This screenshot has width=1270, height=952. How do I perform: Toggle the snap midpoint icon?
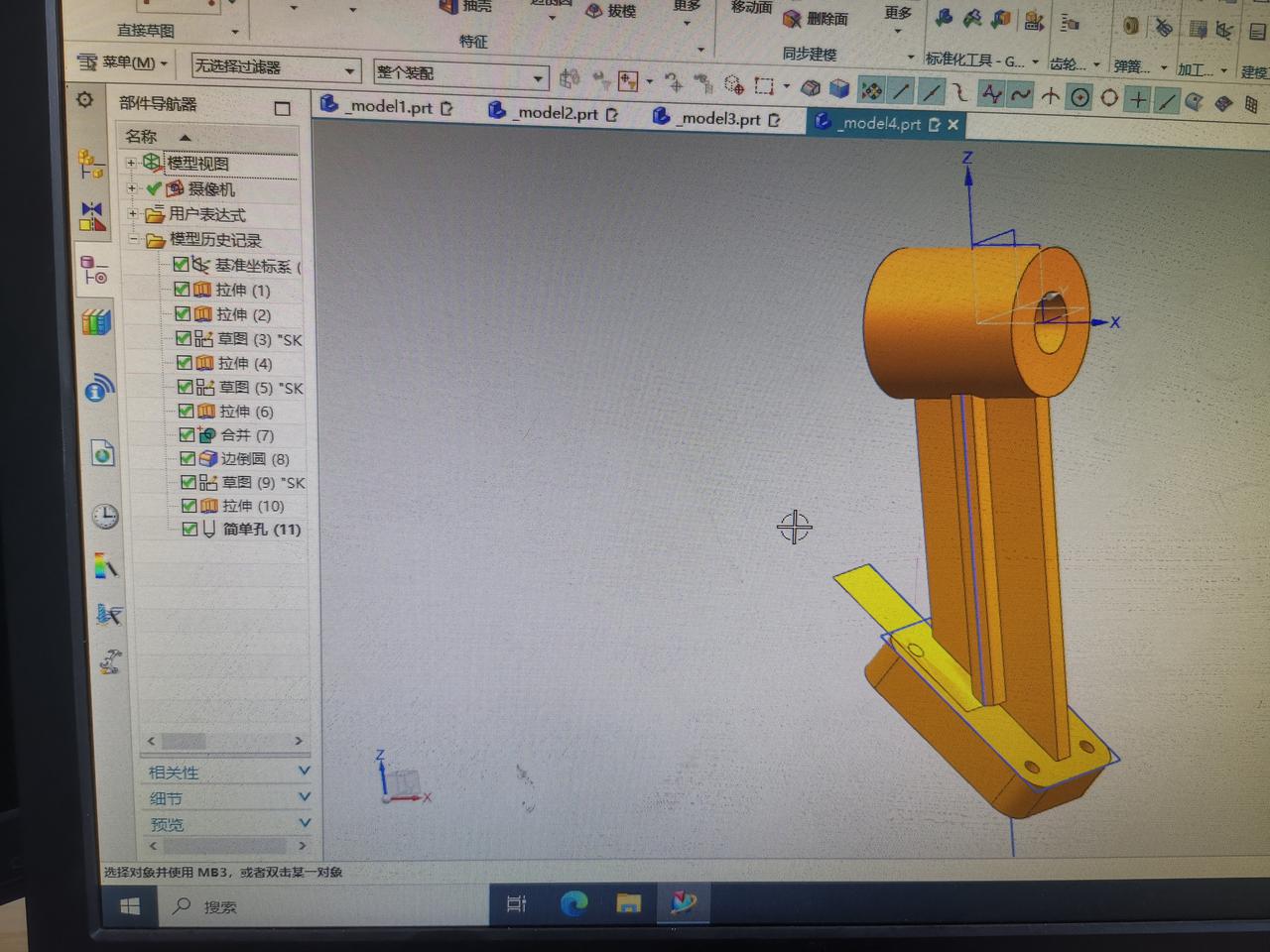pos(931,93)
